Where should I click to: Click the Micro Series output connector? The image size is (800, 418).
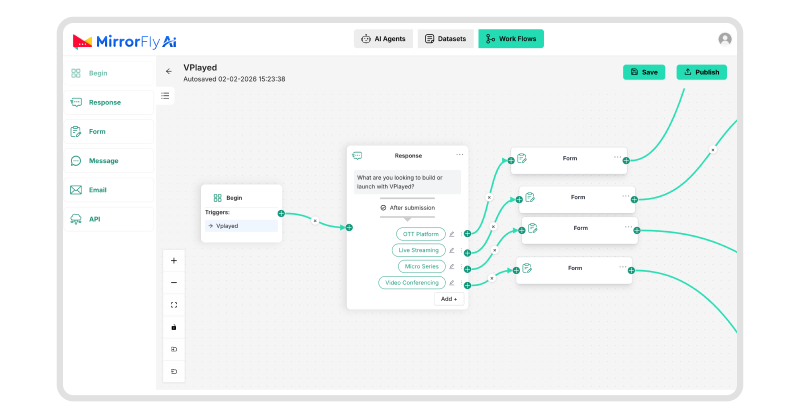coord(467,269)
